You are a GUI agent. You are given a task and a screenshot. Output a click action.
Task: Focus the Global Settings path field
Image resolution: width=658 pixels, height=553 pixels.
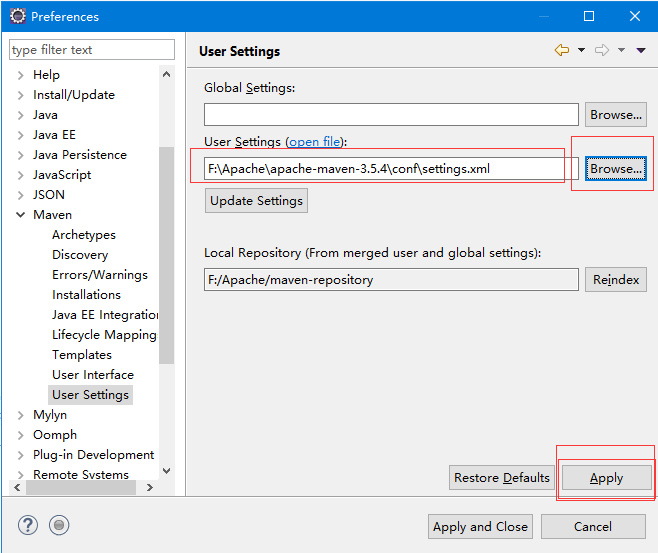391,115
